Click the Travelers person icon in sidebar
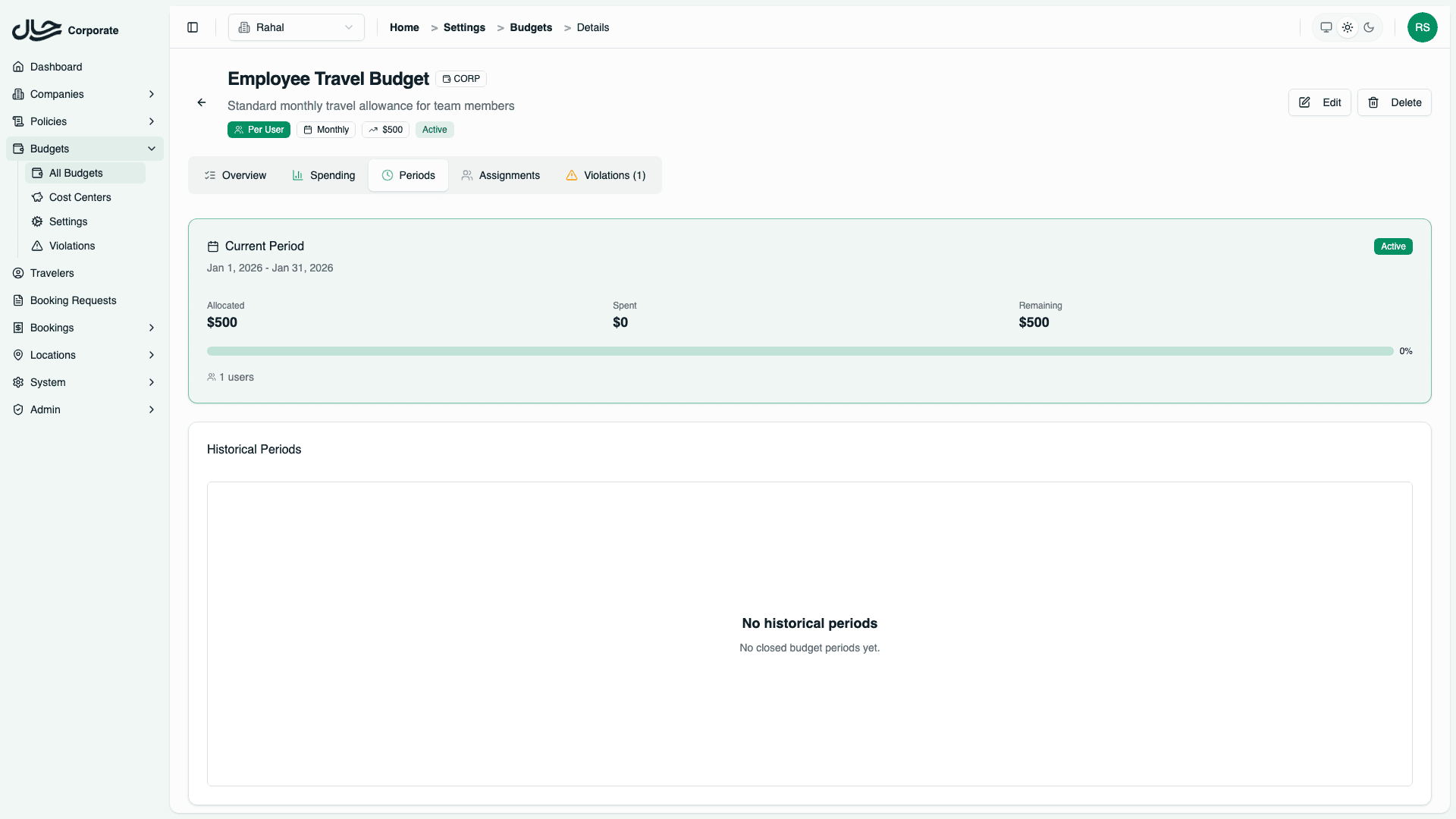Image resolution: width=1456 pixels, height=819 pixels. [x=18, y=273]
